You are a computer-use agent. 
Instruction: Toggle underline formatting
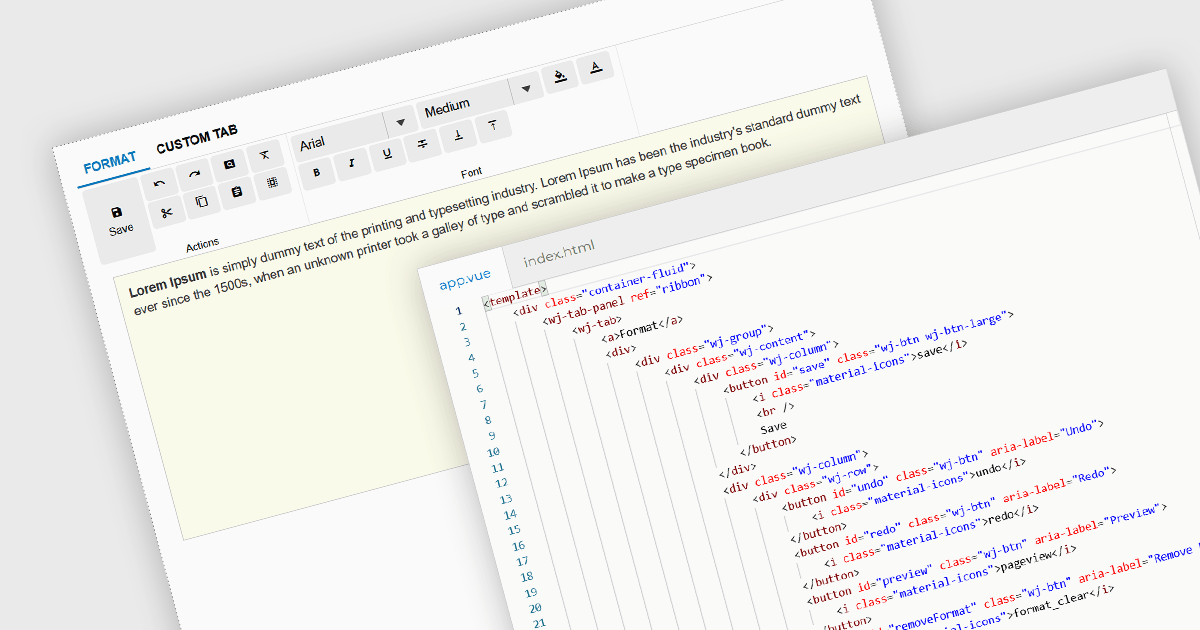[387, 154]
